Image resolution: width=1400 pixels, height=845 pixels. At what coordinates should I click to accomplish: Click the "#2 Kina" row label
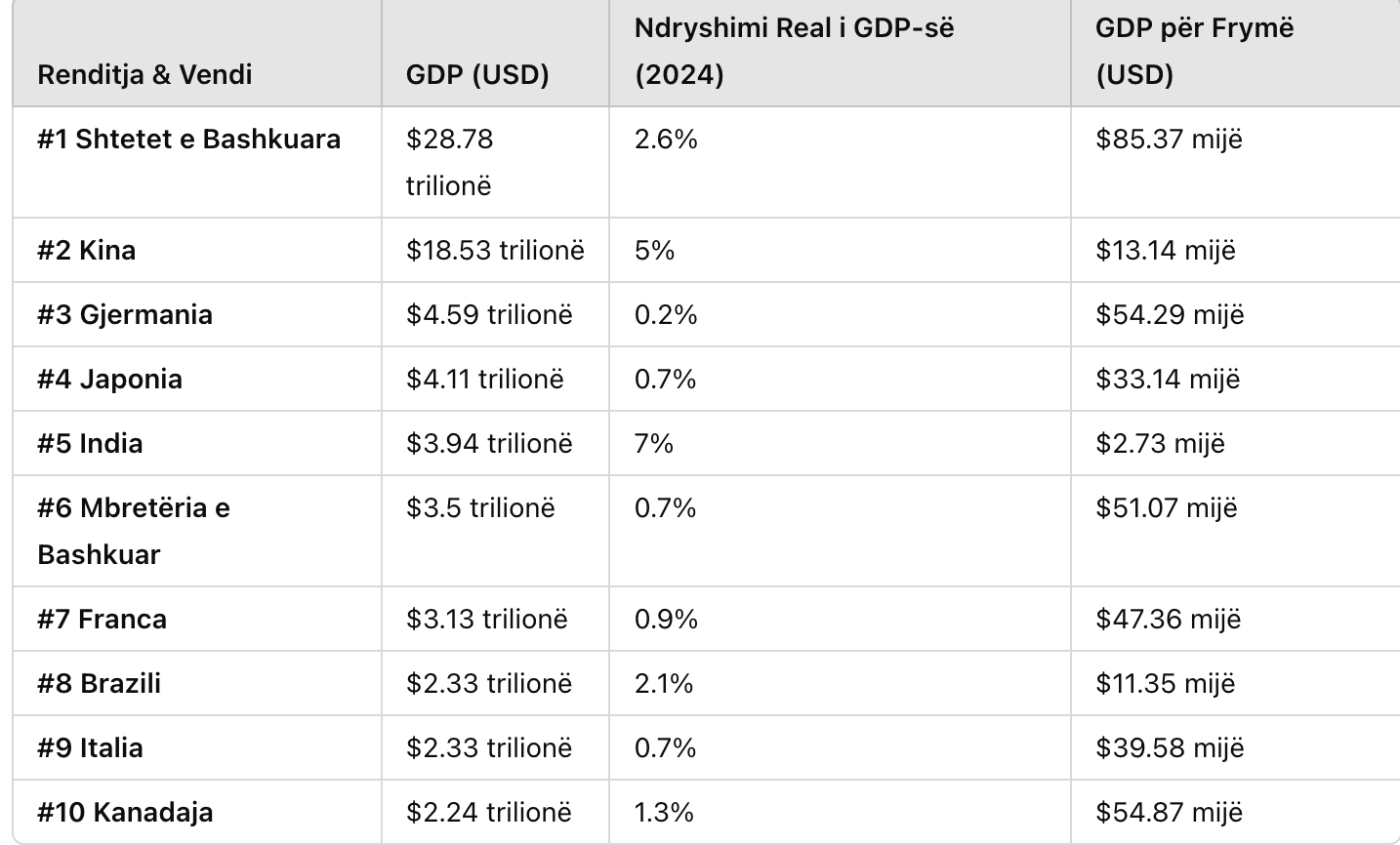coord(87,250)
